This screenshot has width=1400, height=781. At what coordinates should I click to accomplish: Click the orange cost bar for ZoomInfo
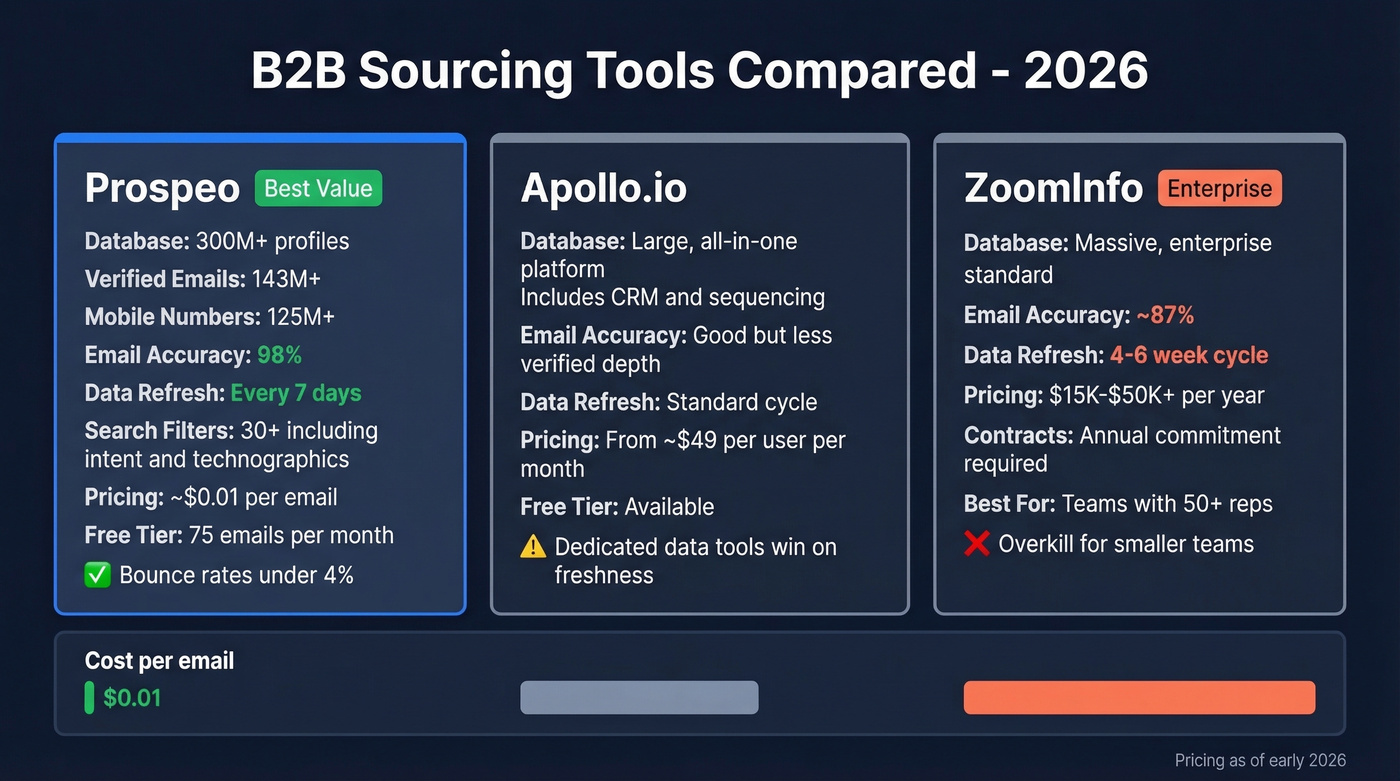(x=1139, y=697)
